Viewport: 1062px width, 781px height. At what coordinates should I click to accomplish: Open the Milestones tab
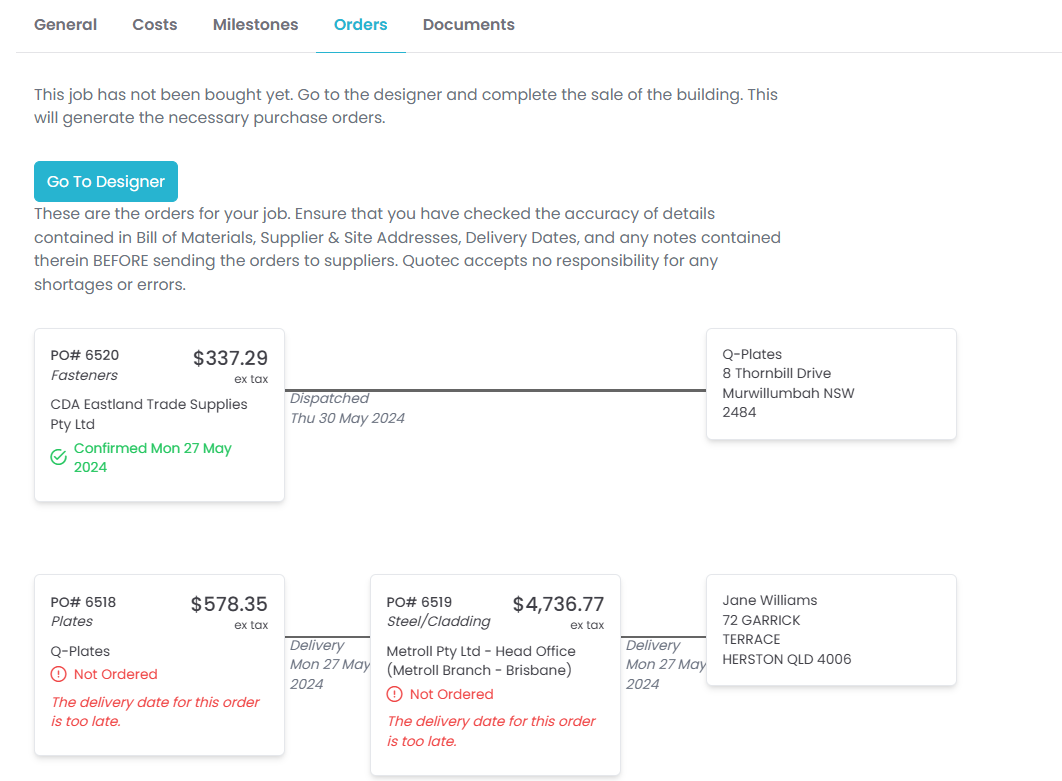point(255,25)
